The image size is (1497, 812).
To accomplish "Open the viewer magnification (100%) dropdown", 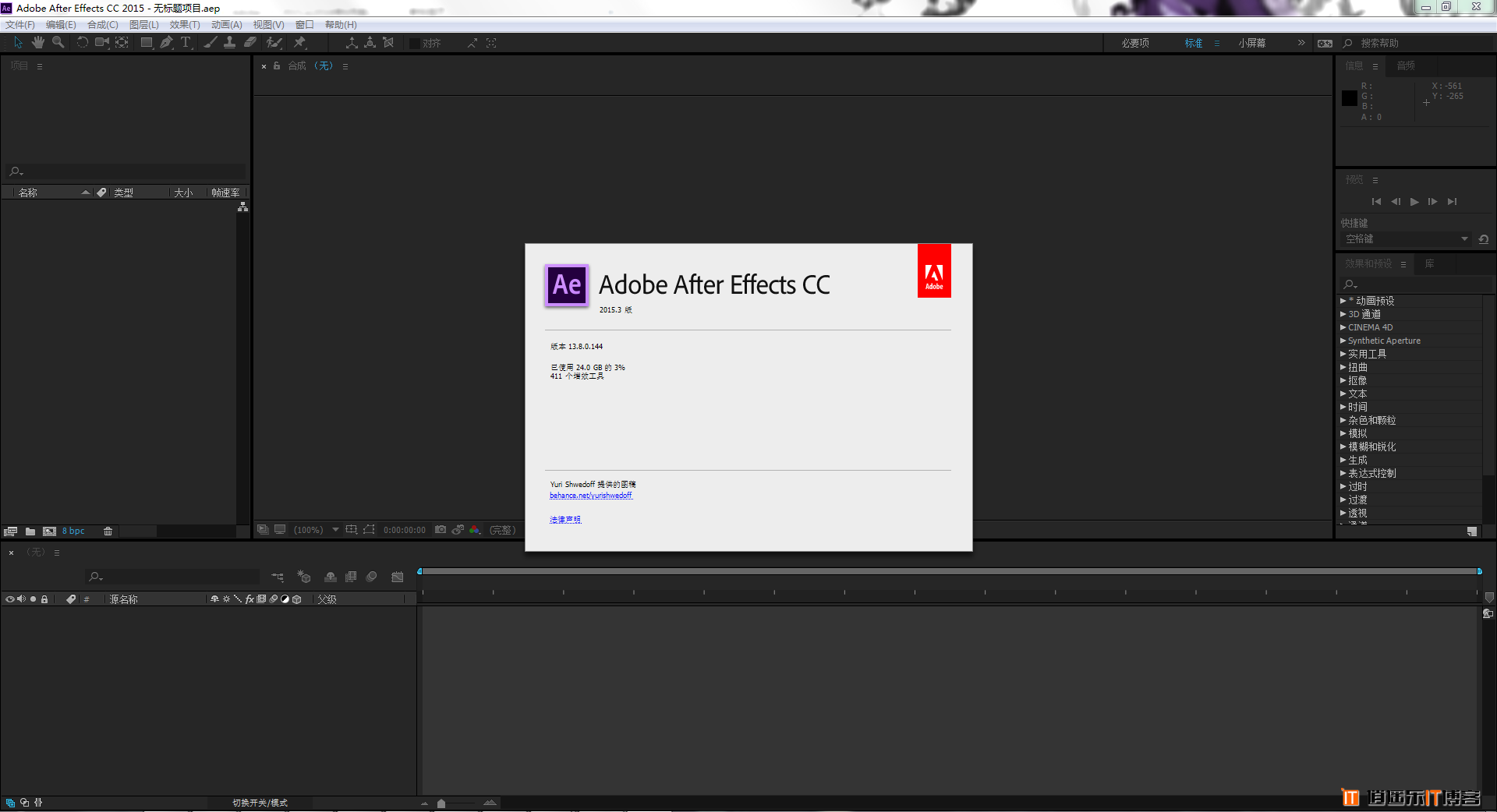I will tap(316, 530).
